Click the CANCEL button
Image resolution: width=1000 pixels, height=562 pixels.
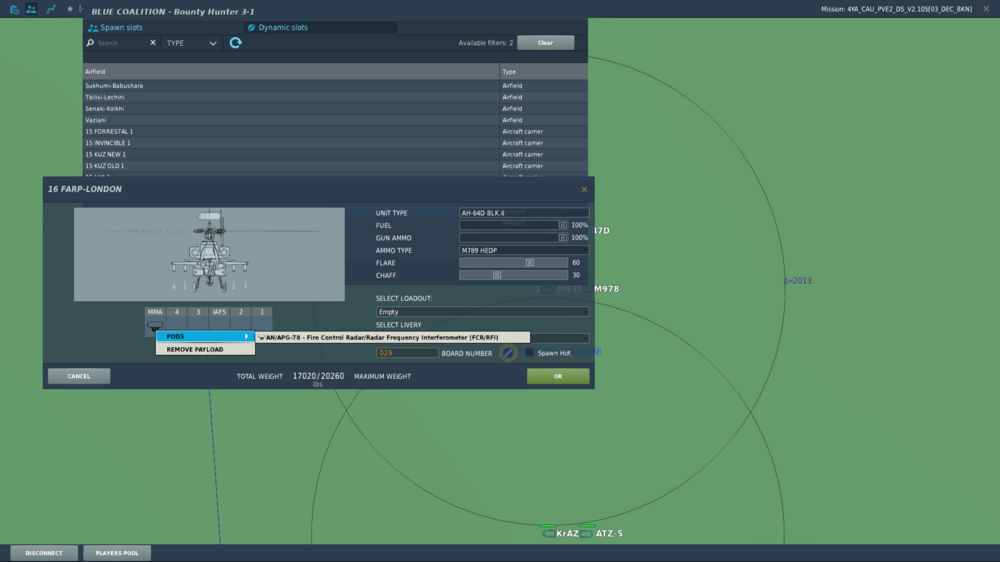pyautogui.click(x=79, y=376)
